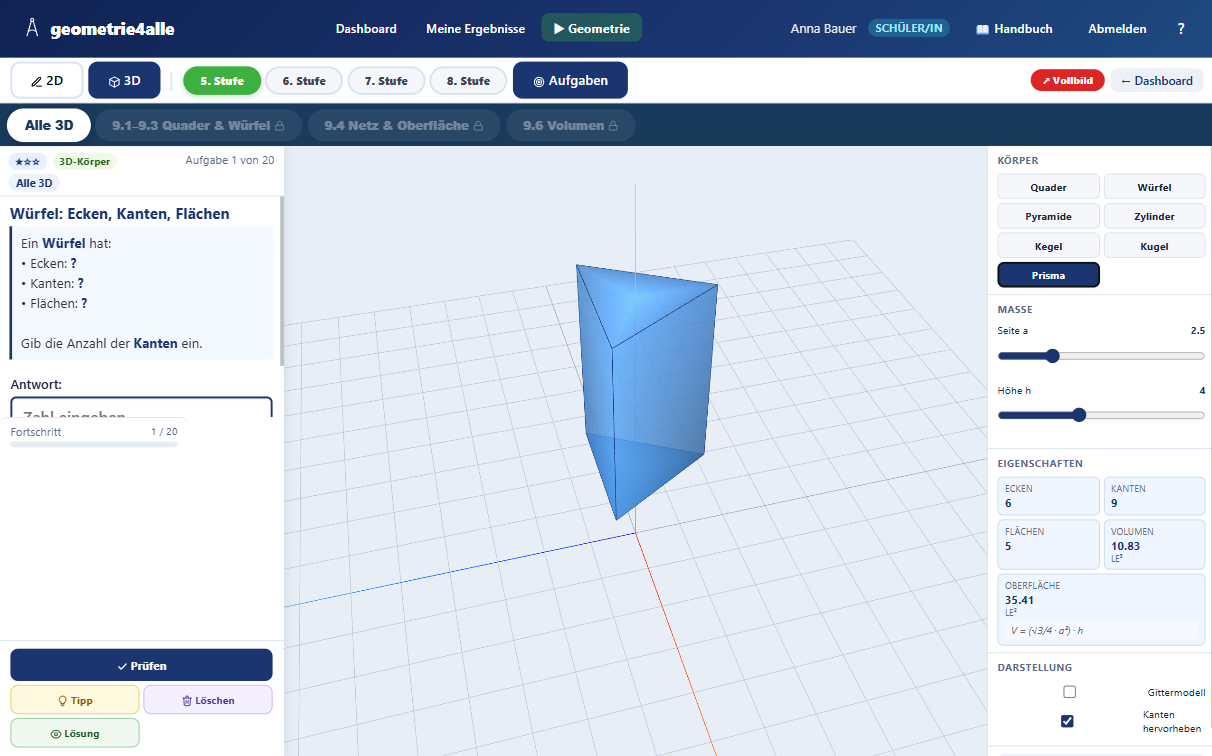This screenshot has width=1212, height=756.
Task: Return via the ← Dashboard button
Action: [x=1157, y=80]
